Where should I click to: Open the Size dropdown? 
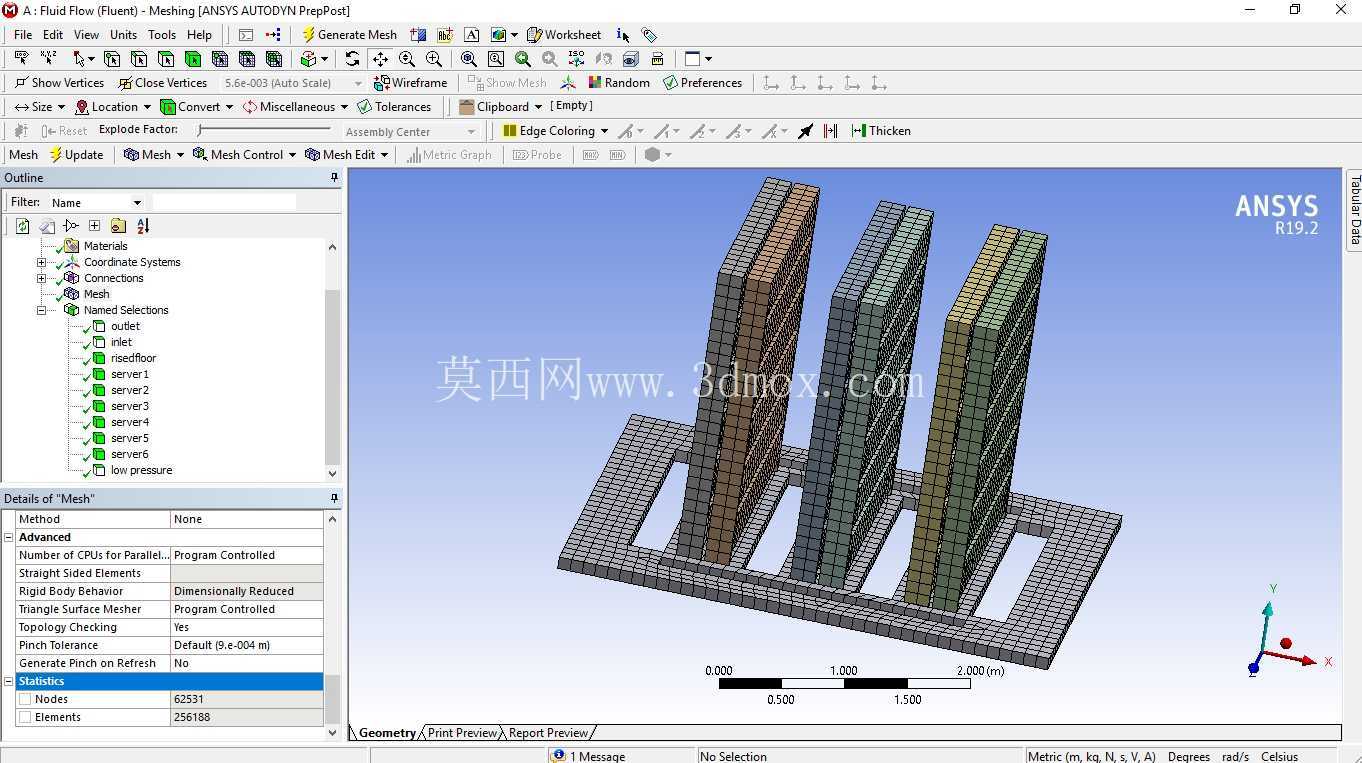tap(40, 107)
